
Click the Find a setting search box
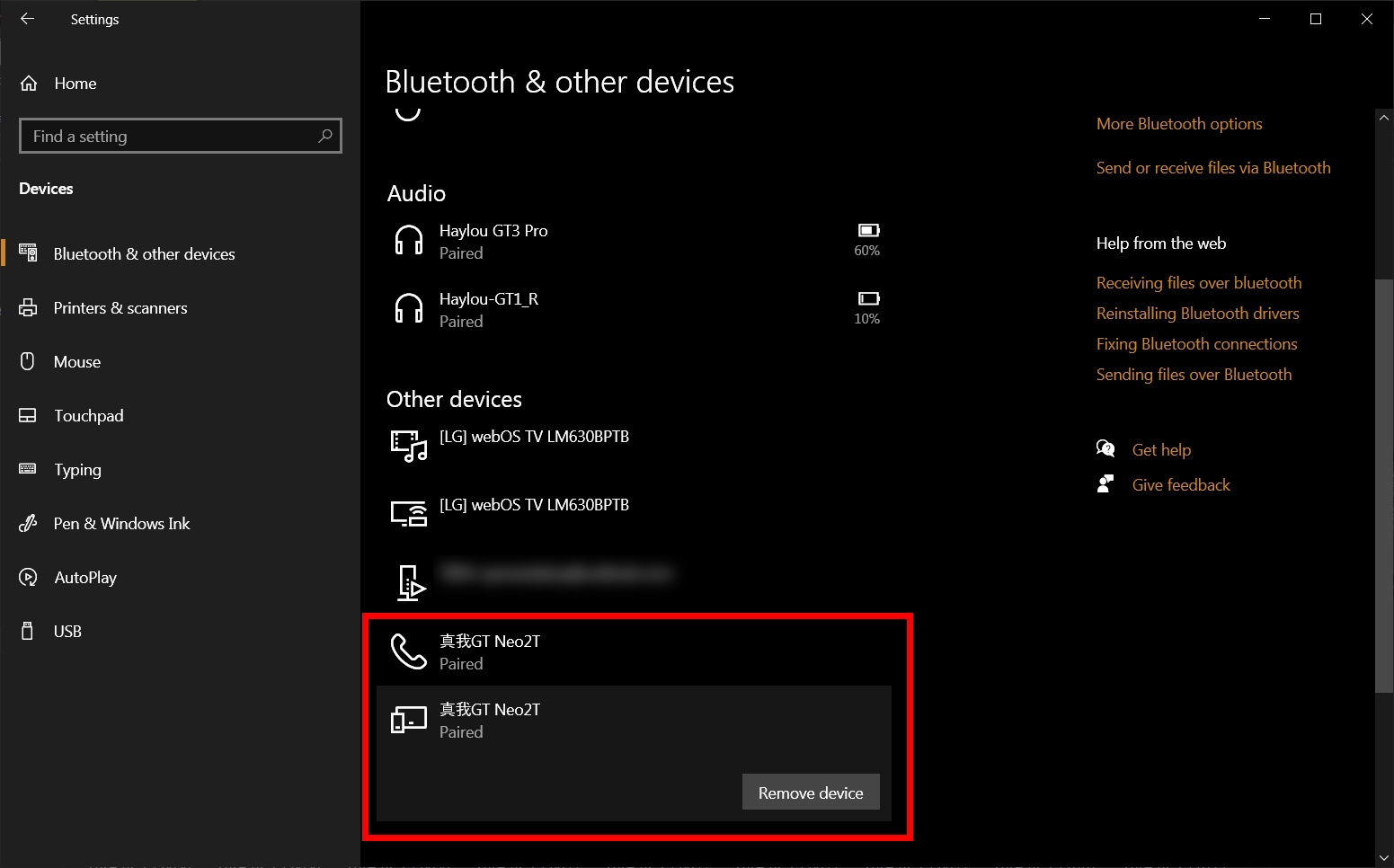[x=181, y=136]
